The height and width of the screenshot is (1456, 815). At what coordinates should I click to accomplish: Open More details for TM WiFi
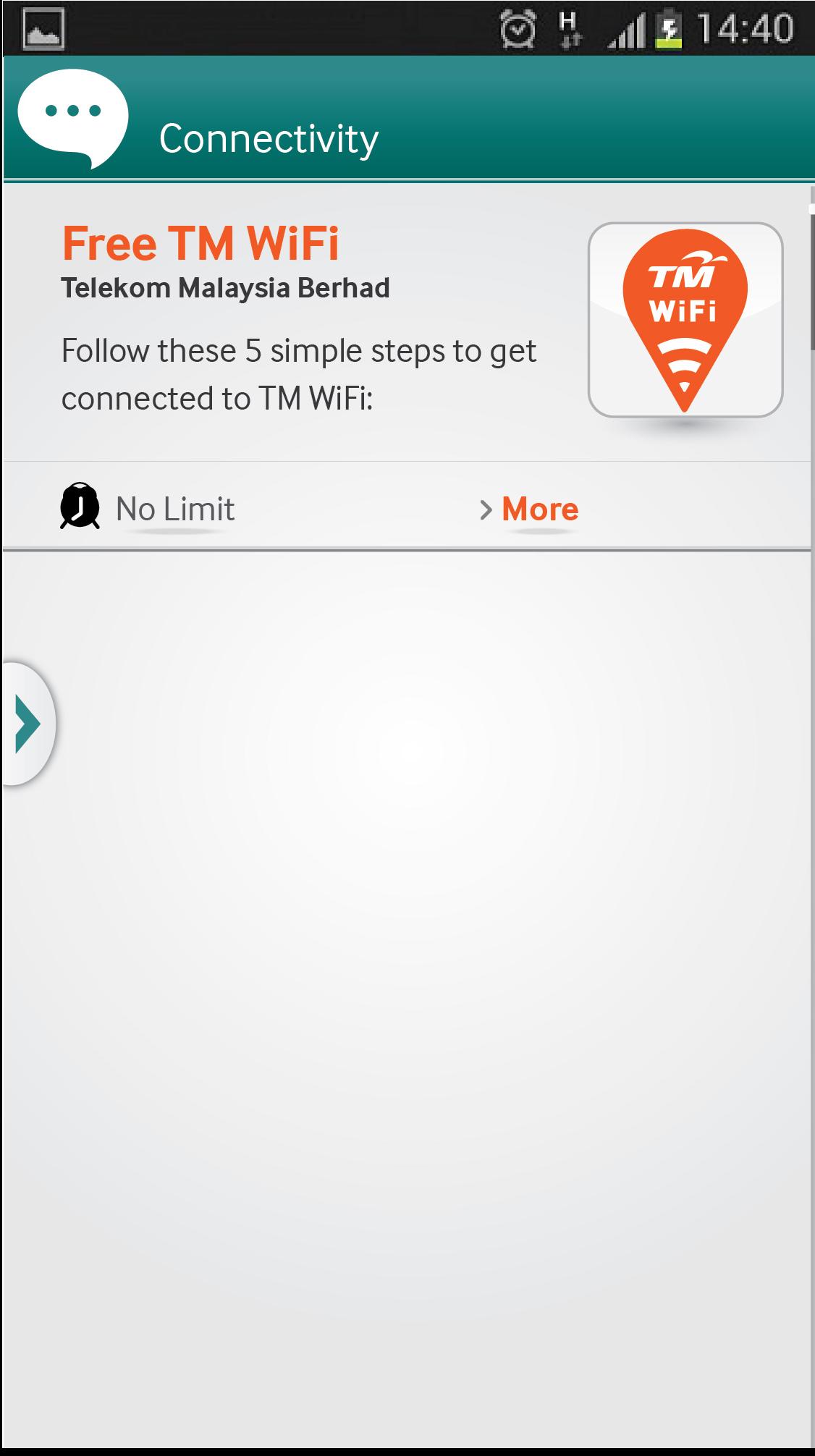540,509
